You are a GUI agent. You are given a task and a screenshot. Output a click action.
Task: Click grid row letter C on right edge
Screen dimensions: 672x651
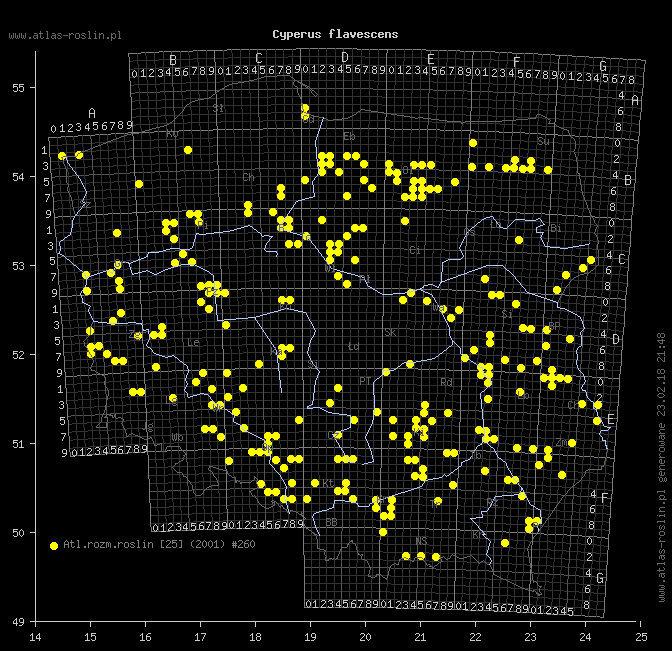click(x=622, y=259)
